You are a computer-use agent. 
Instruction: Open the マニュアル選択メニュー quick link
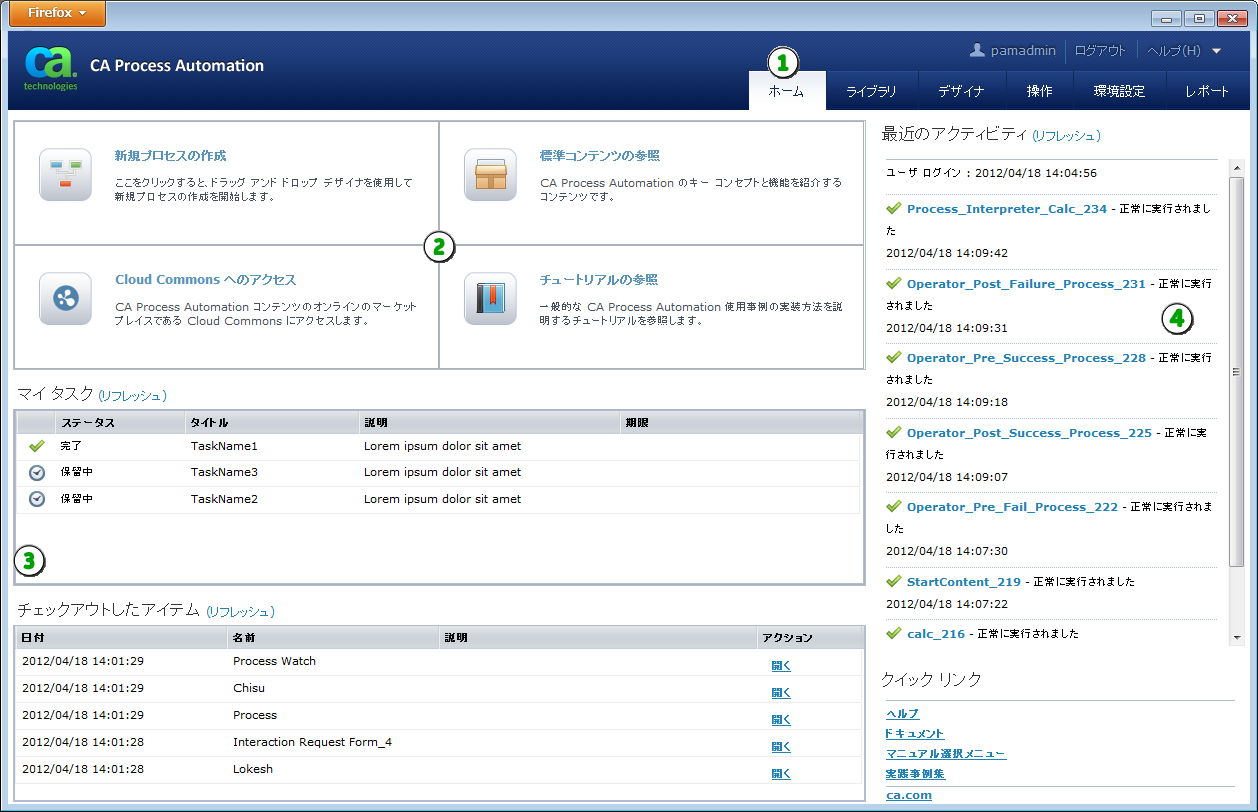click(946, 754)
